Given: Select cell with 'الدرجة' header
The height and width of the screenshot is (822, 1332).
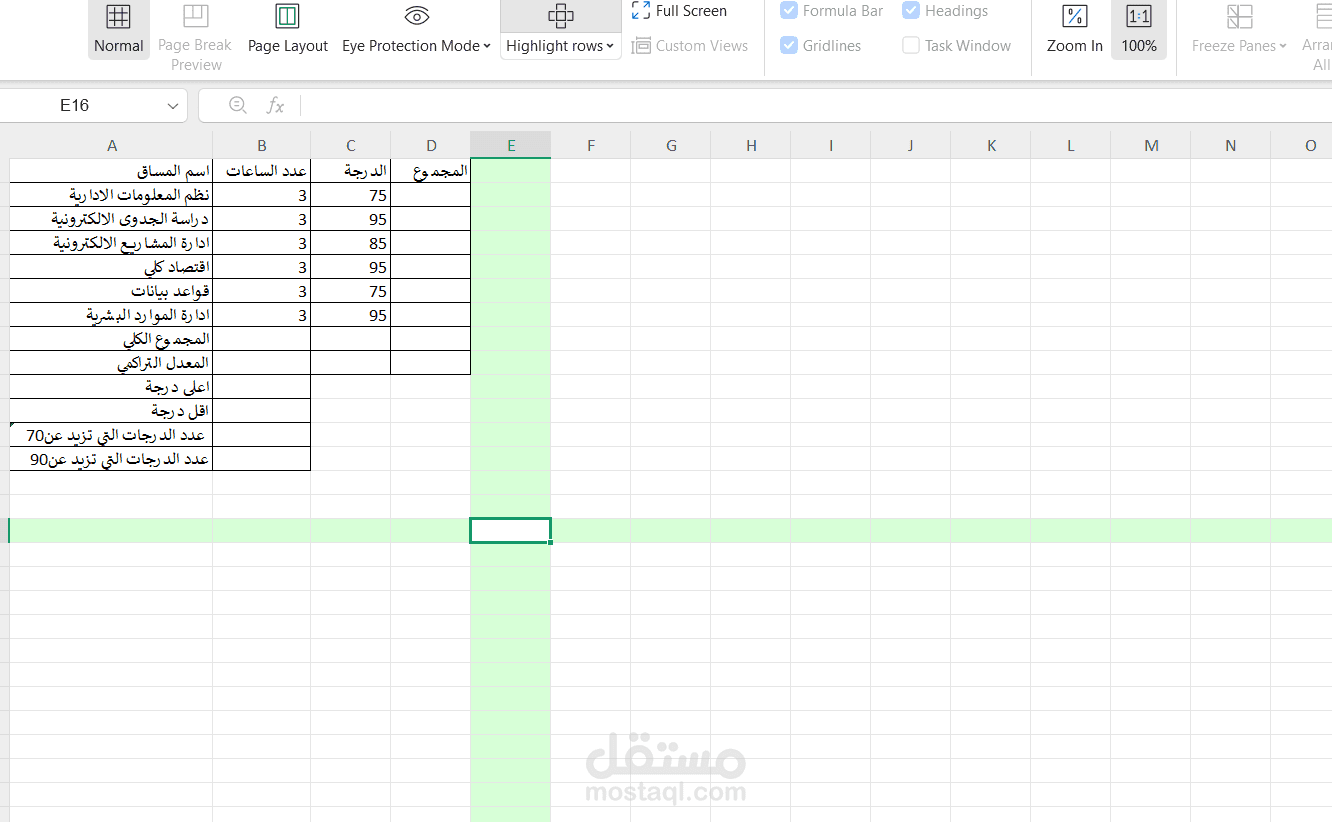Looking at the screenshot, I should click(x=351, y=171).
